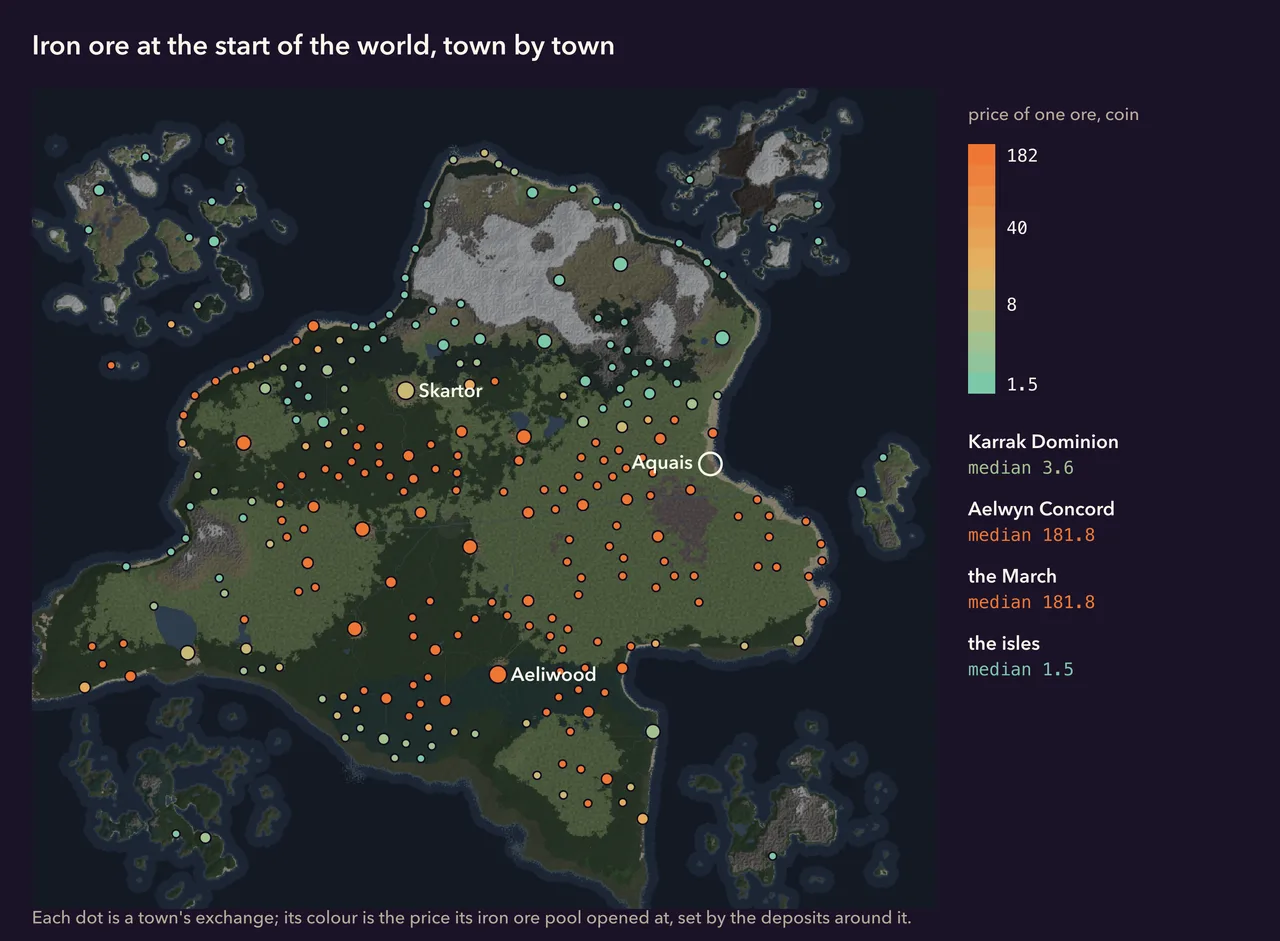Click the Aquais map label

point(662,463)
